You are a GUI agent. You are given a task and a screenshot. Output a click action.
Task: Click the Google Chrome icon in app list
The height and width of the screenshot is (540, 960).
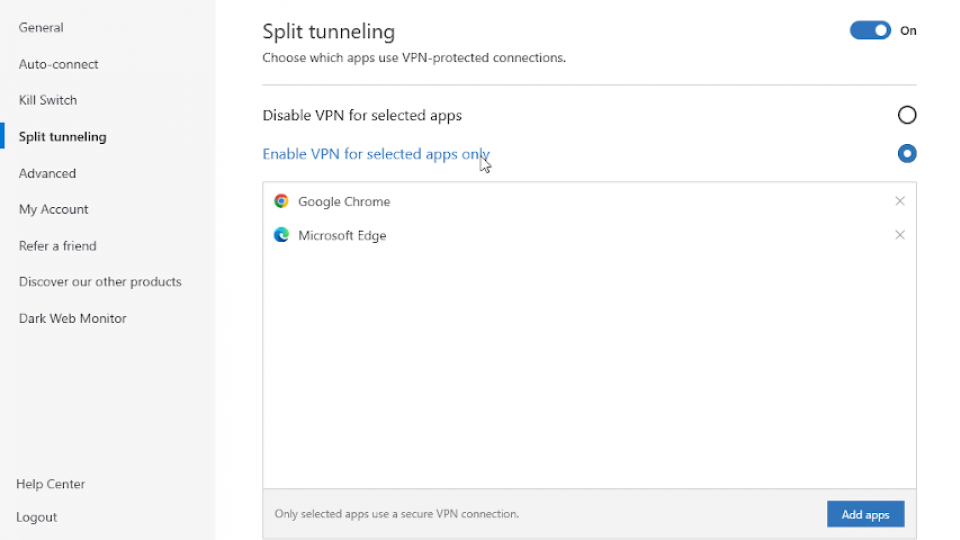click(281, 201)
